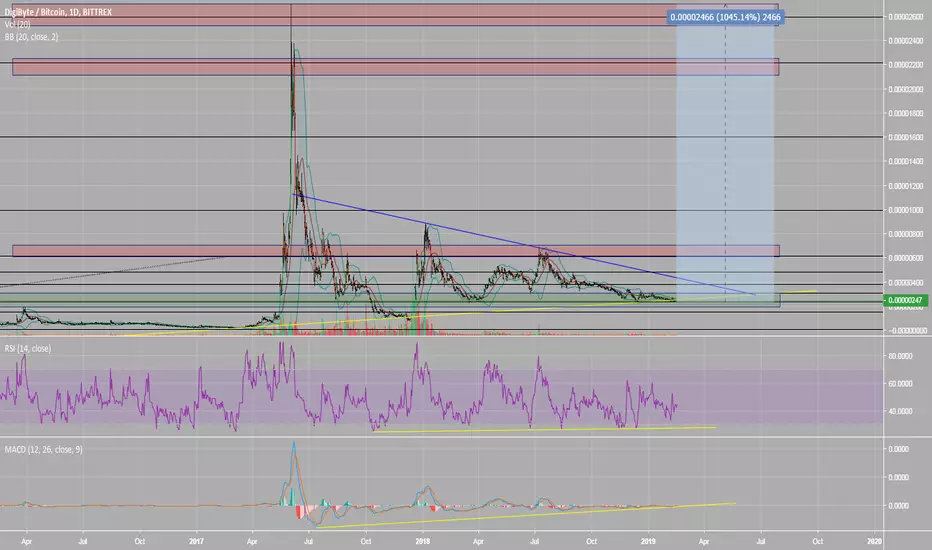Click the 0.00001400 price axis label

coord(906,161)
